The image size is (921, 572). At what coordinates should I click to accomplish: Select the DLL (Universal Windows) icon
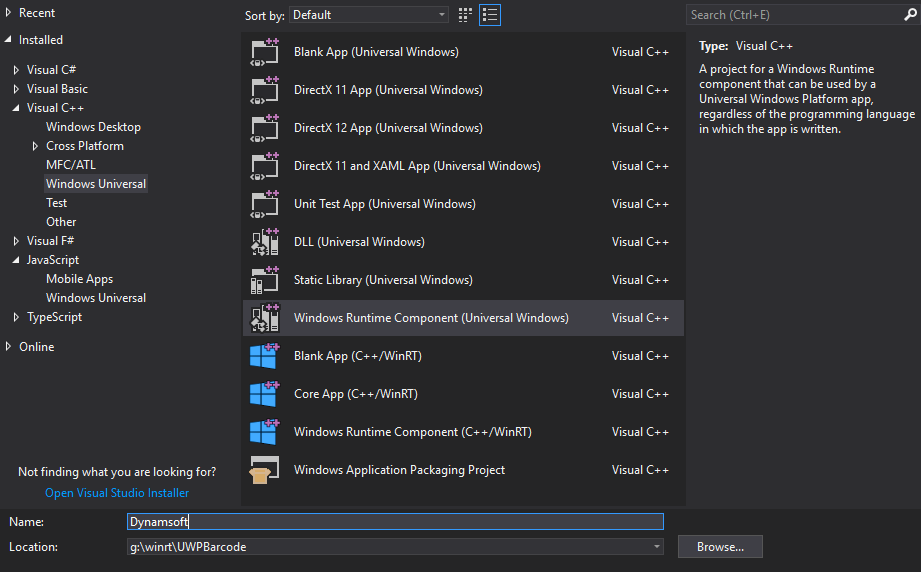point(265,242)
